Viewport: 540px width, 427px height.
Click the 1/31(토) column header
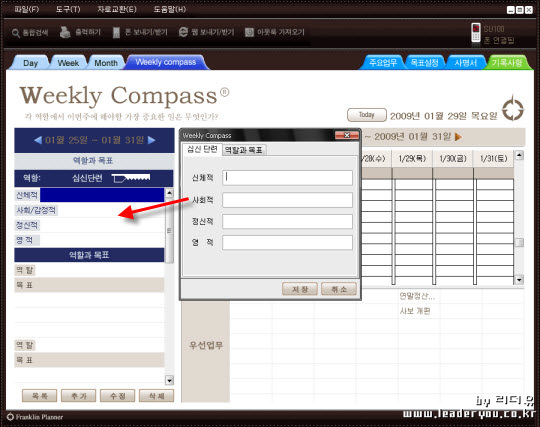click(x=494, y=158)
